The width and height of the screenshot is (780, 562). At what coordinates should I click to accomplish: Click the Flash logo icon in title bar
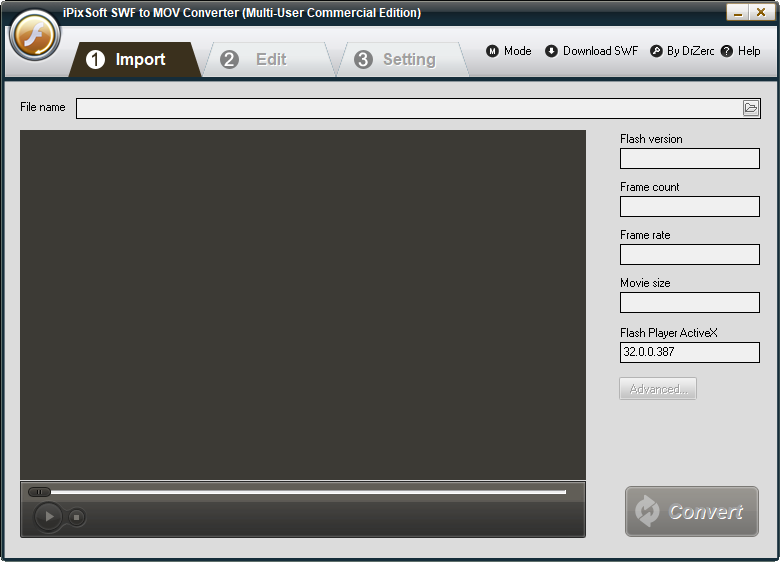coord(35,36)
